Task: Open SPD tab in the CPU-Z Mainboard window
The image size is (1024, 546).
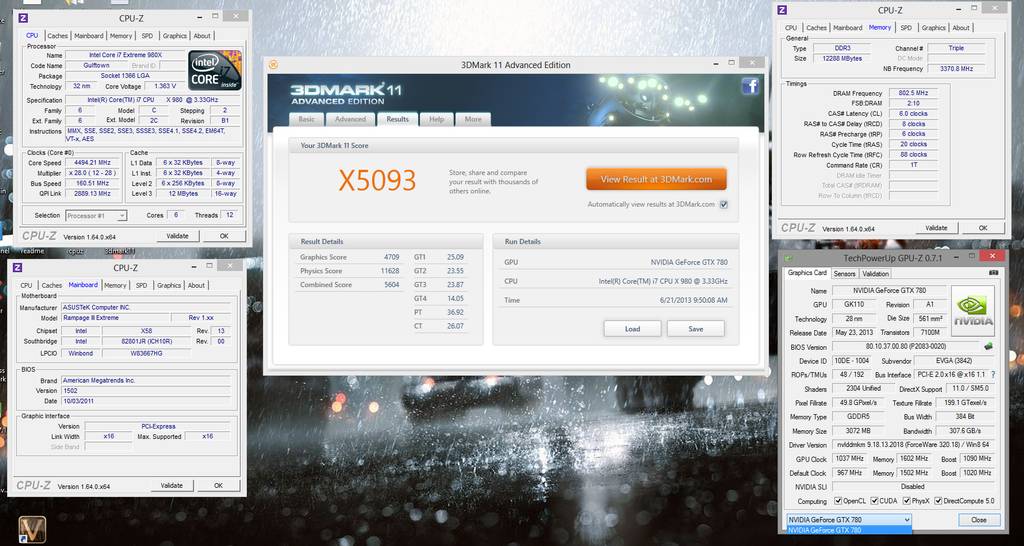Action: pyautogui.click(x=142, y=285)
